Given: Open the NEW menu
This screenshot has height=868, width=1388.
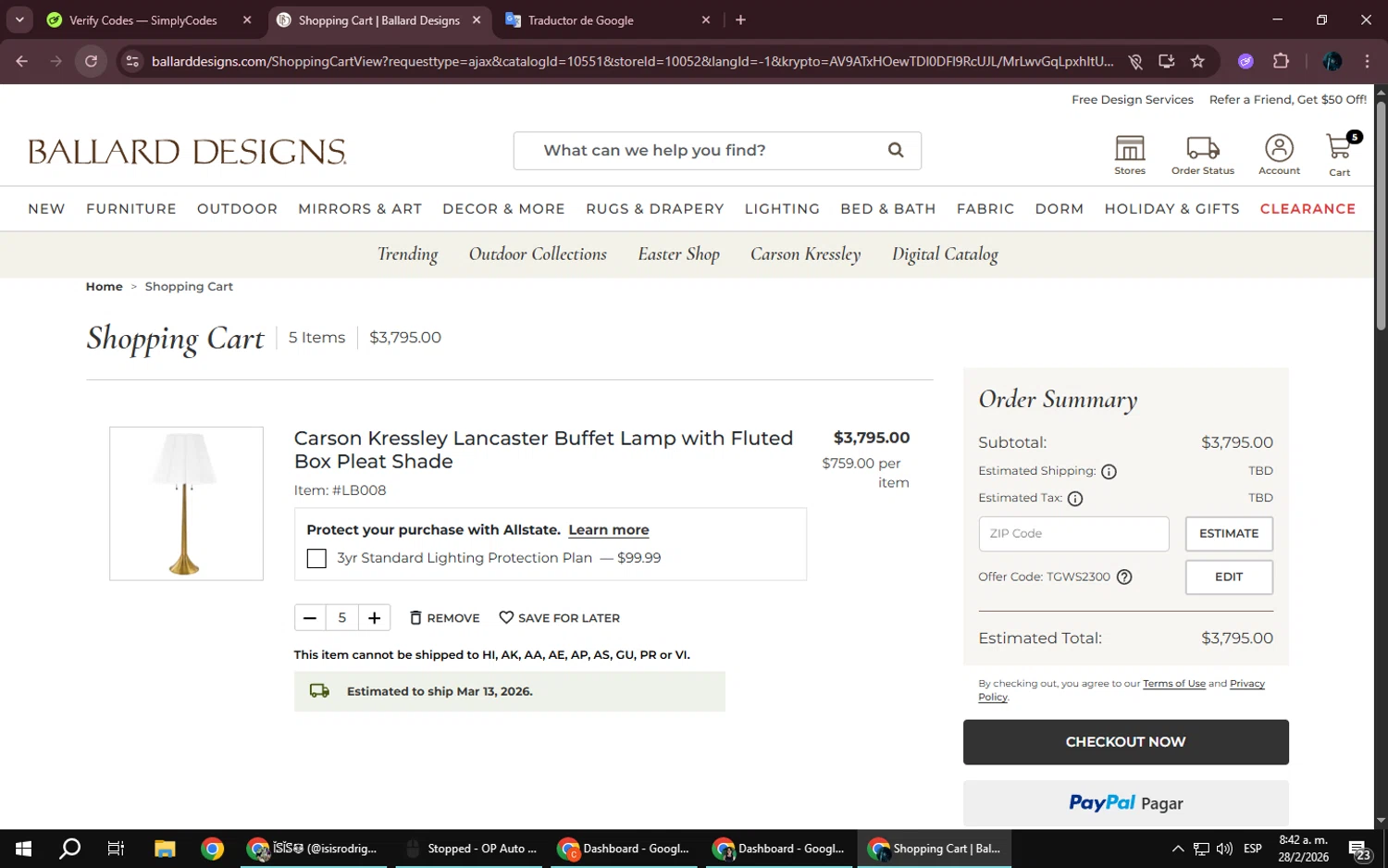Looking at the screenshot, I should tap(46, 209).
